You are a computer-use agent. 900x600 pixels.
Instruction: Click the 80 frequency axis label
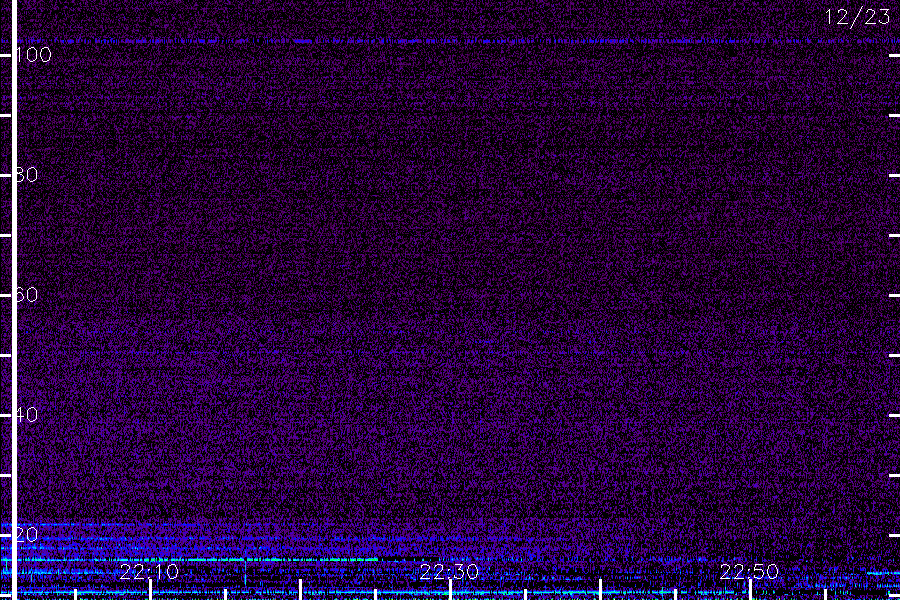point(26,175)
